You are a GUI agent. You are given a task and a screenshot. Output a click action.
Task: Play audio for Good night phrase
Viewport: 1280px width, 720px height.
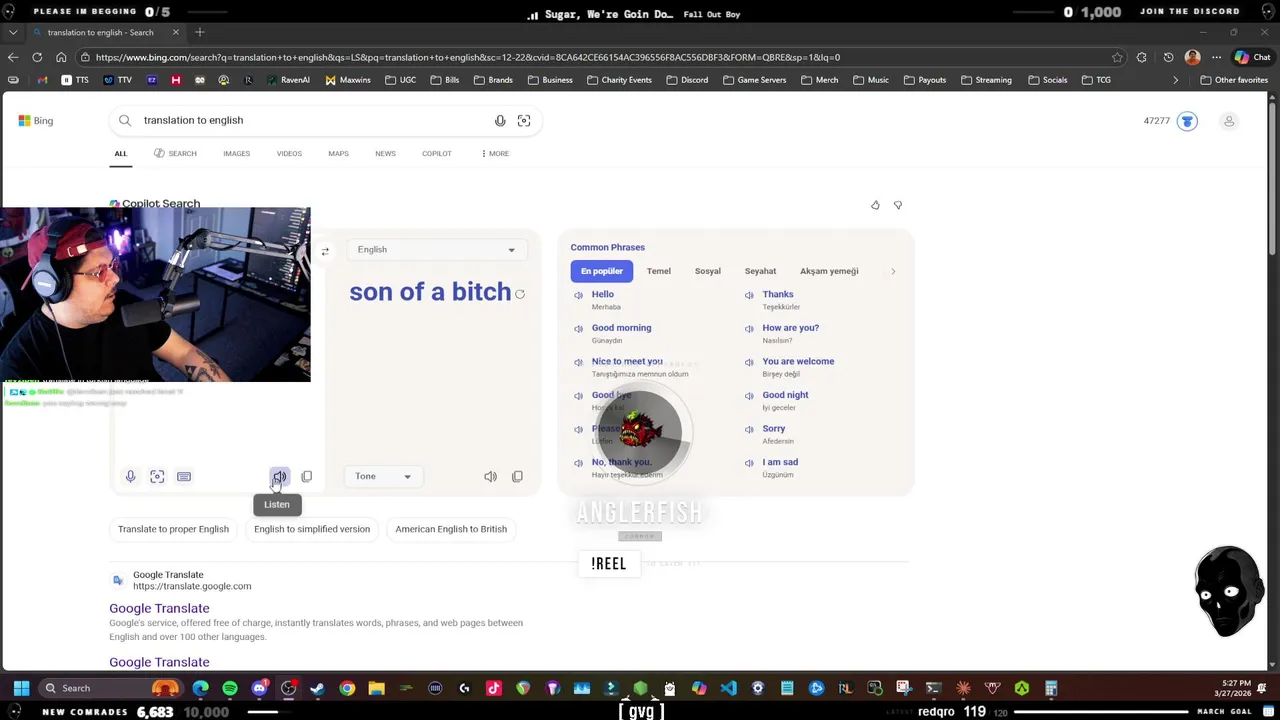(x=749, y=396)
